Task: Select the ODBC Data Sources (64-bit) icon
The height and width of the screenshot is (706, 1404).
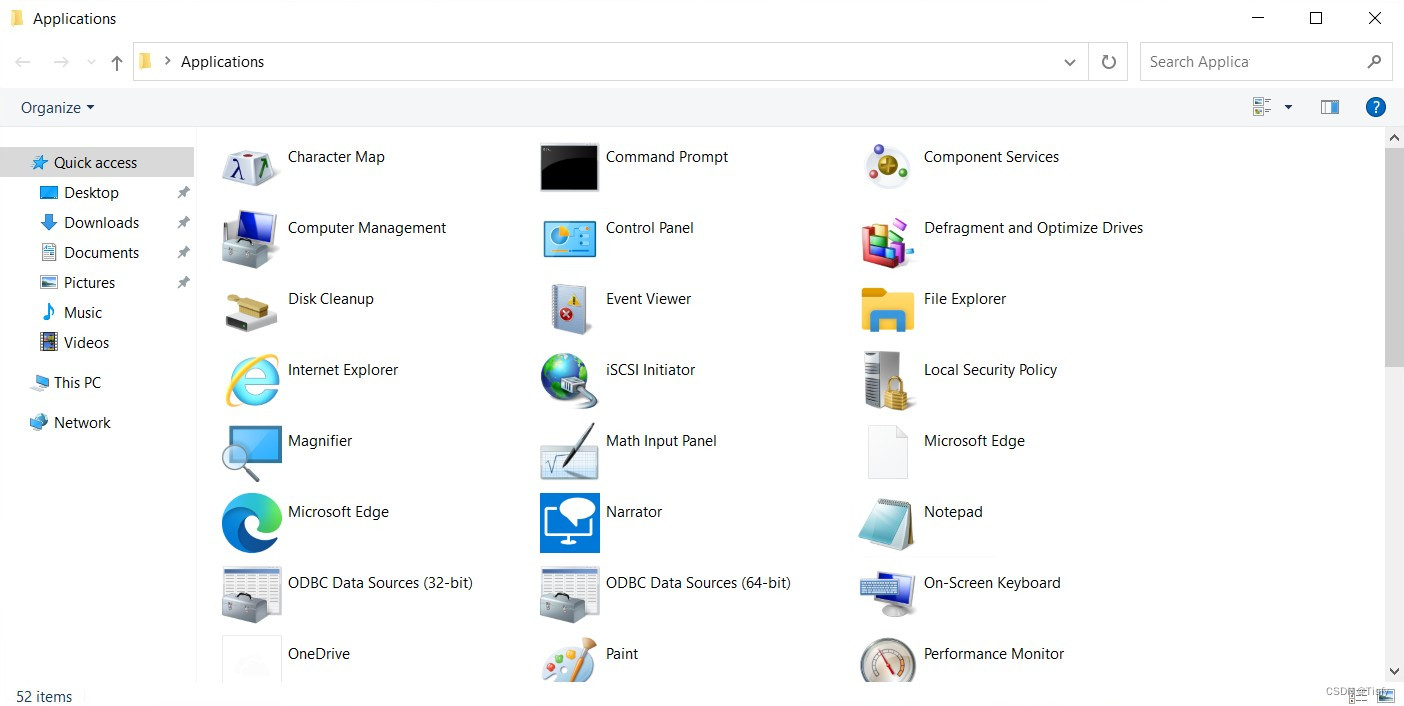Action: point(569,593)
